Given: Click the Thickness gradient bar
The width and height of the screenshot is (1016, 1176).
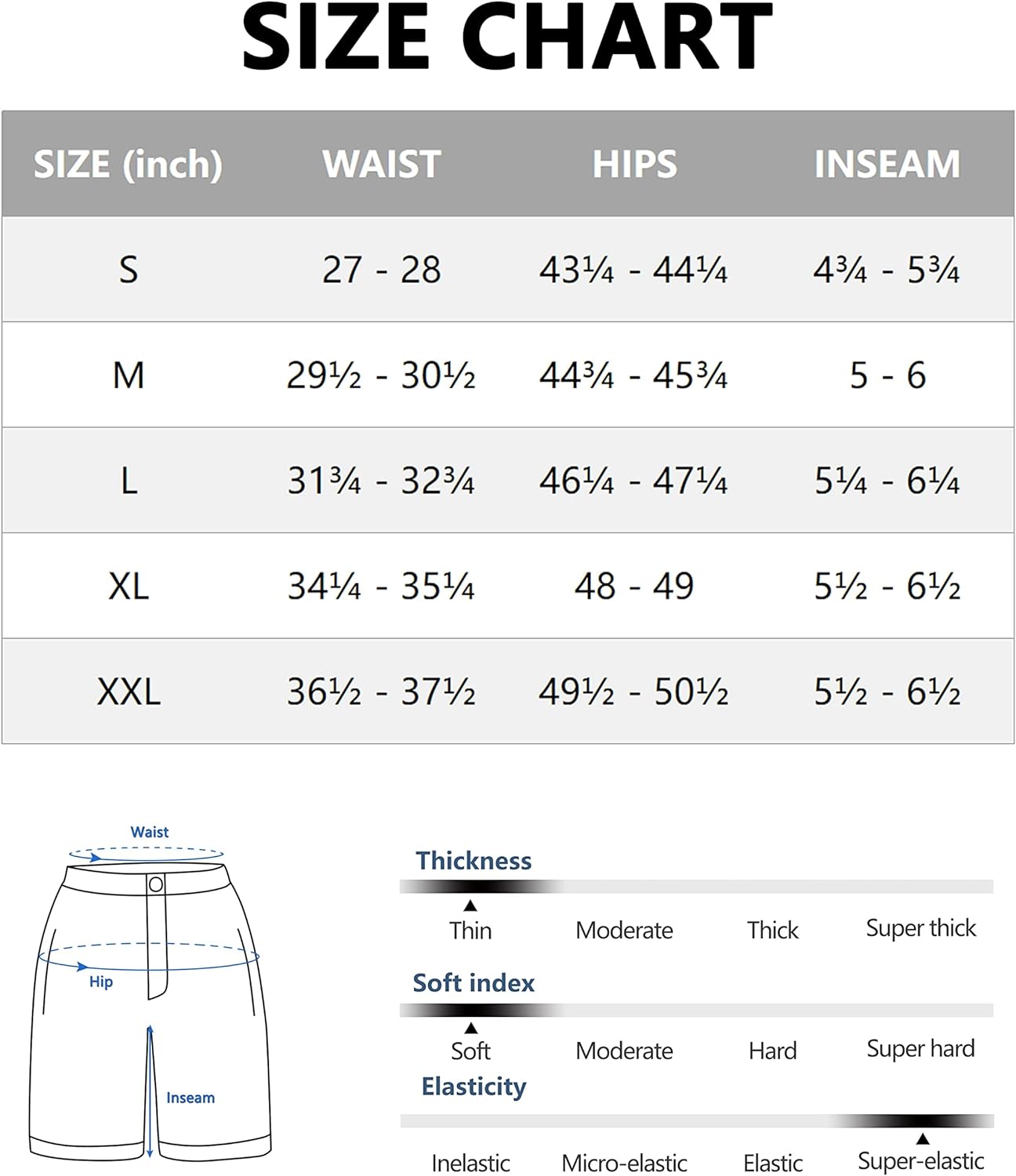Looking at the screenshot, I should click(x=696, y=887).
